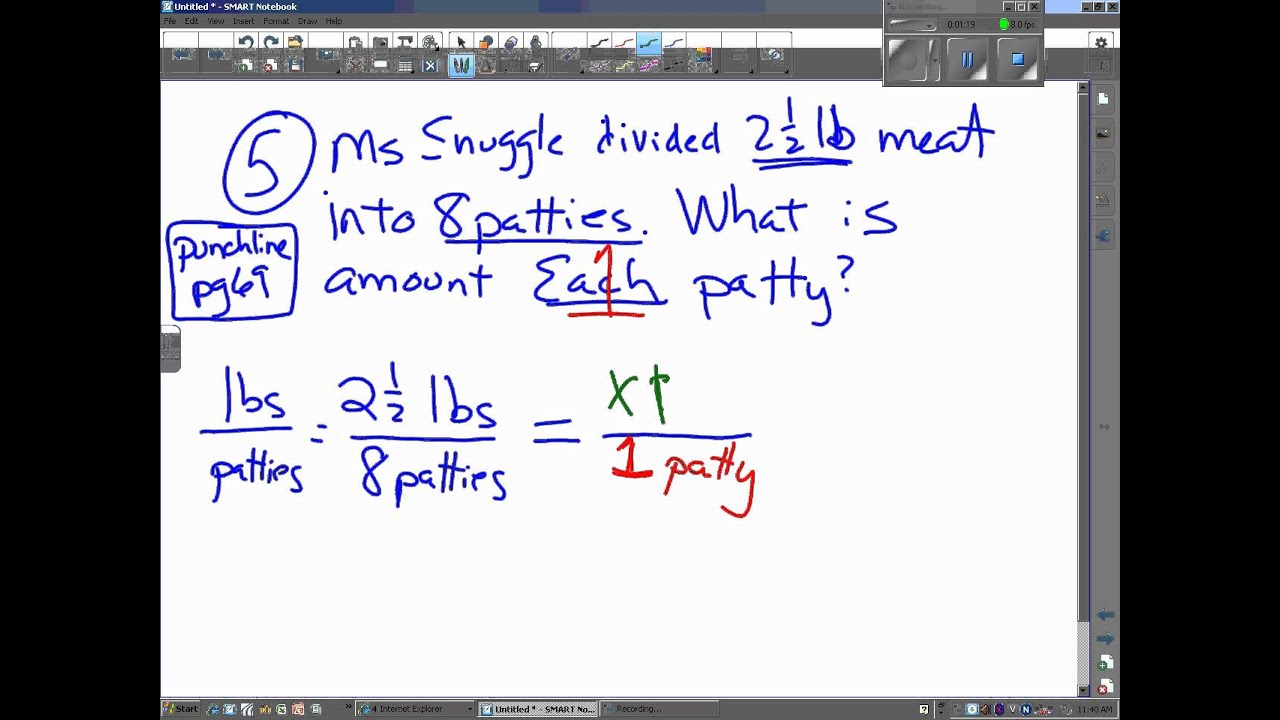1280x720 pixels.
Task: Select the Pens tool in the toolbar
Action: (x=461, y=65)
